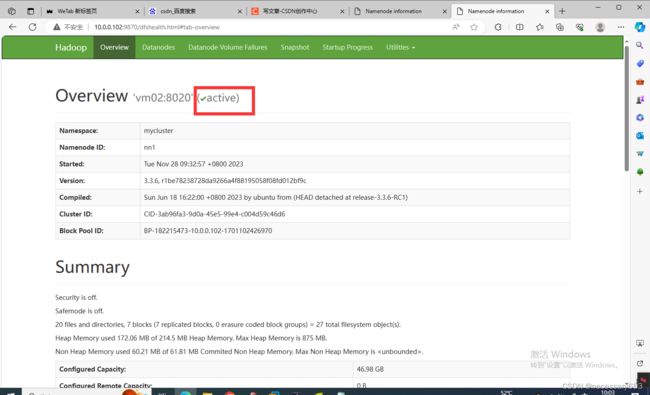This screenshot has width=650, height=395.
Task: Open the workspaces icon left of tabs
Action: (x=12, y=11)
